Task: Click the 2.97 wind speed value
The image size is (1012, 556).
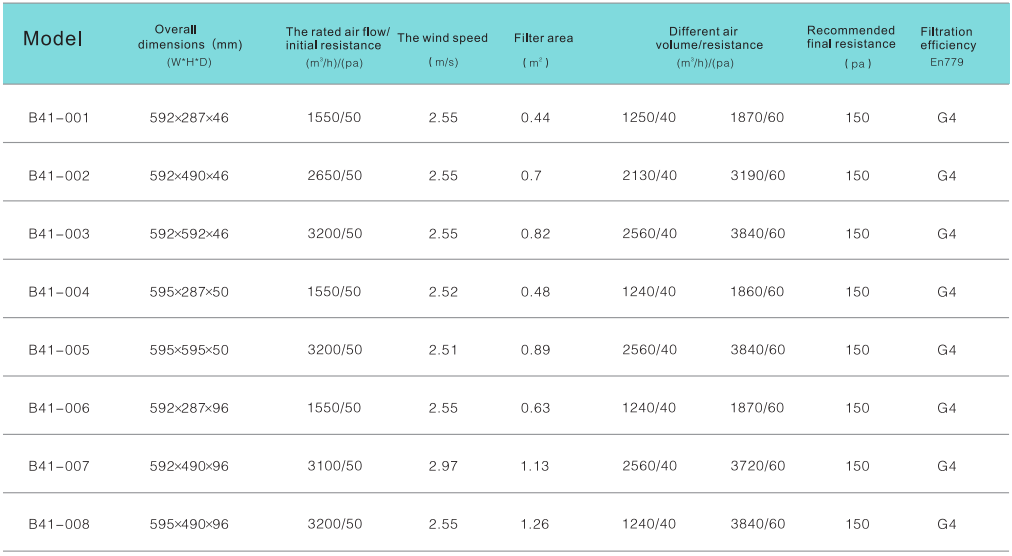Action: [442, 466]
